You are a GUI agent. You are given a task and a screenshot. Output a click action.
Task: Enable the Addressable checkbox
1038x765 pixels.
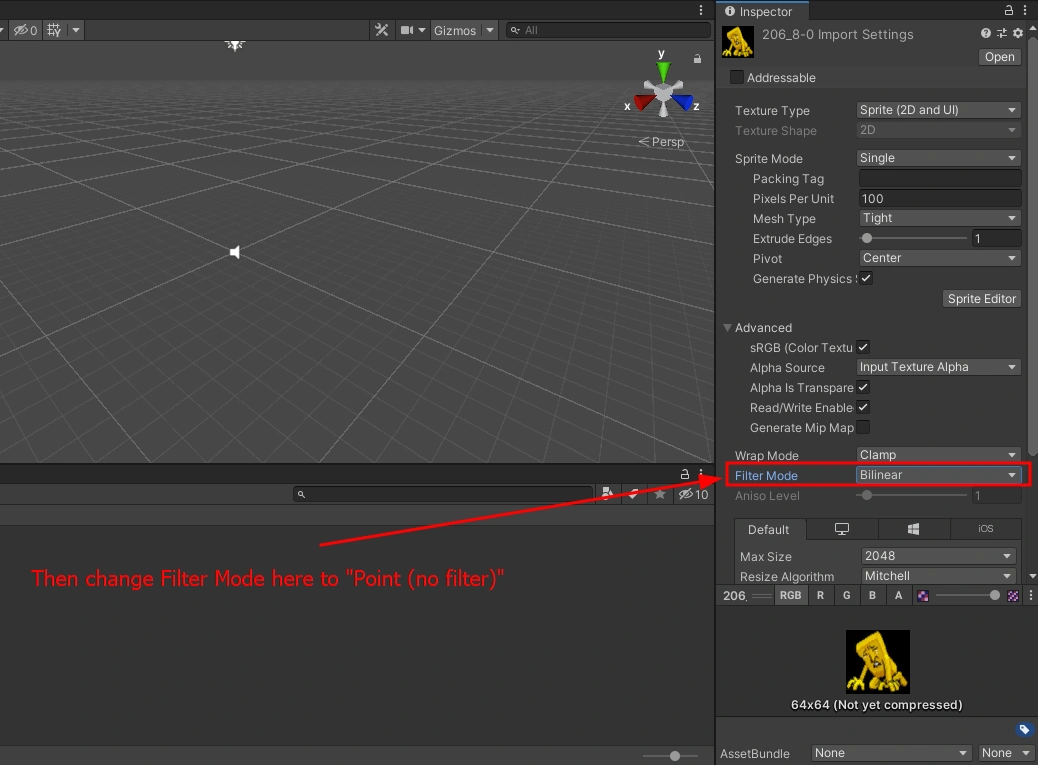click(x=736, y=77)
